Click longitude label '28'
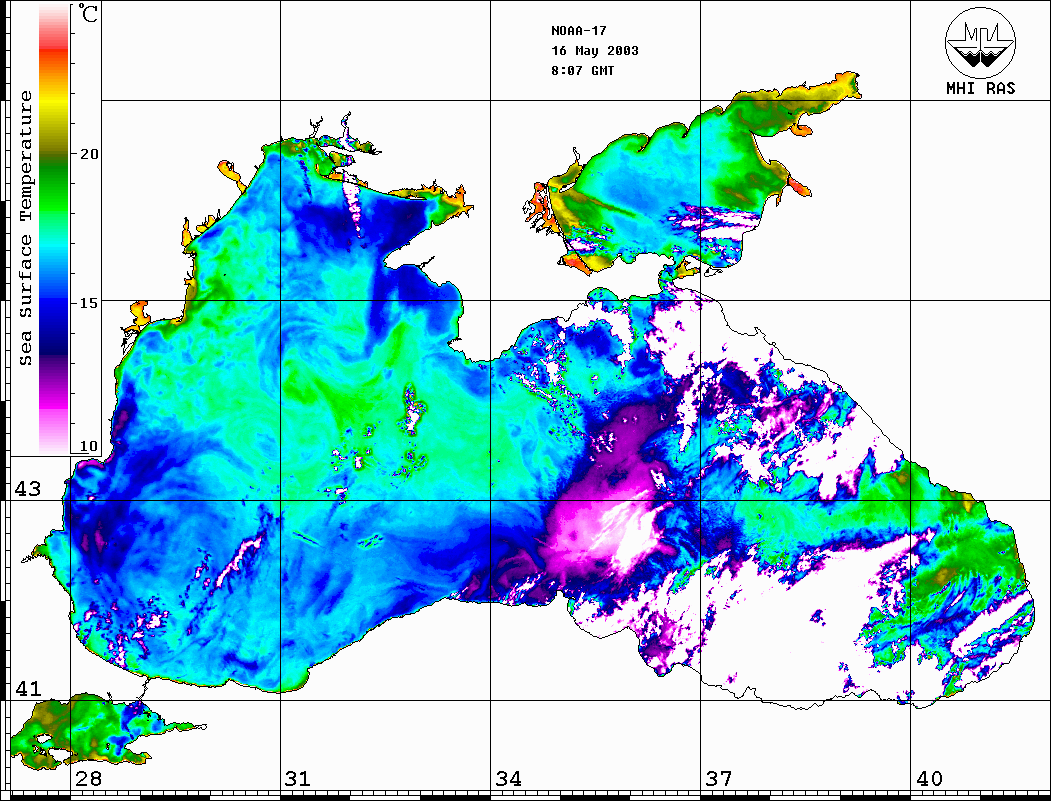The image size is (1051, 801). click(x=88, y=779)
